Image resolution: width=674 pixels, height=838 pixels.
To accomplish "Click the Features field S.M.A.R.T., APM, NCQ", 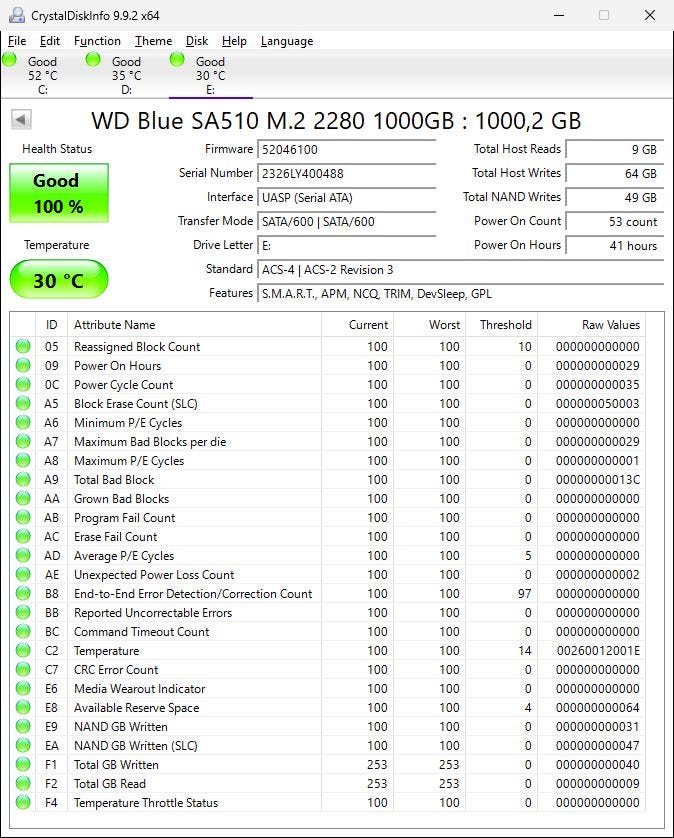I will (x=460, y=293).
